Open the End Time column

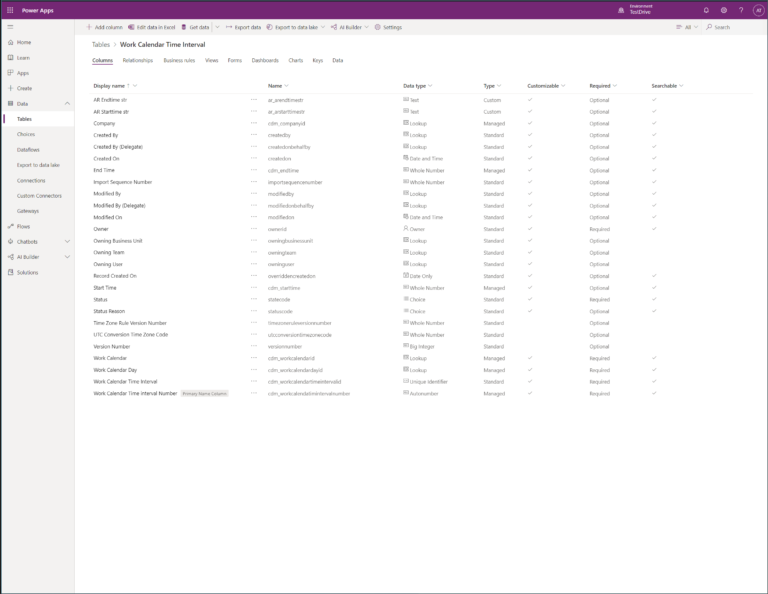104,170
